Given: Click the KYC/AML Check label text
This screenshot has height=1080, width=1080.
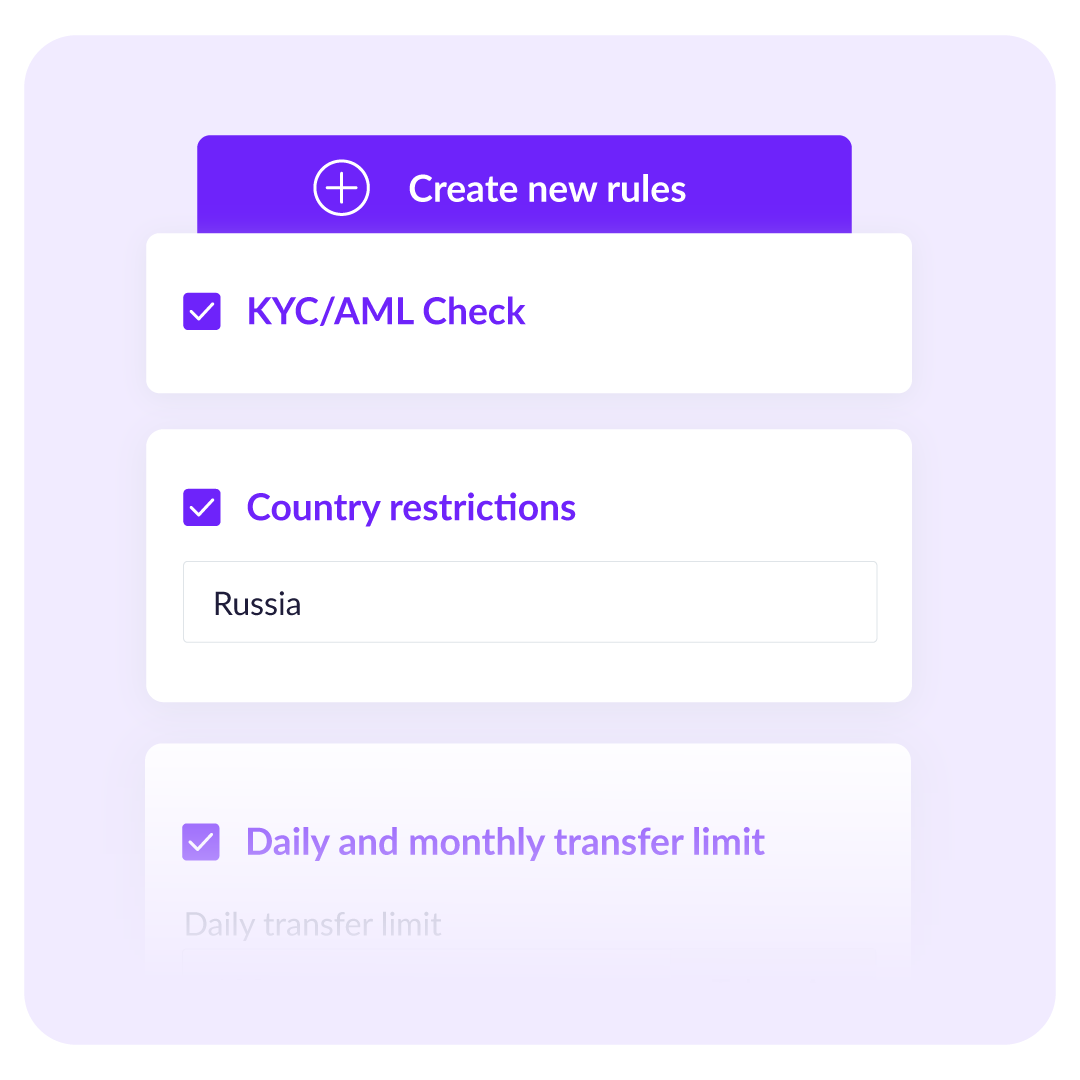Looking at the screenshot, I should [x=386, y=312].
